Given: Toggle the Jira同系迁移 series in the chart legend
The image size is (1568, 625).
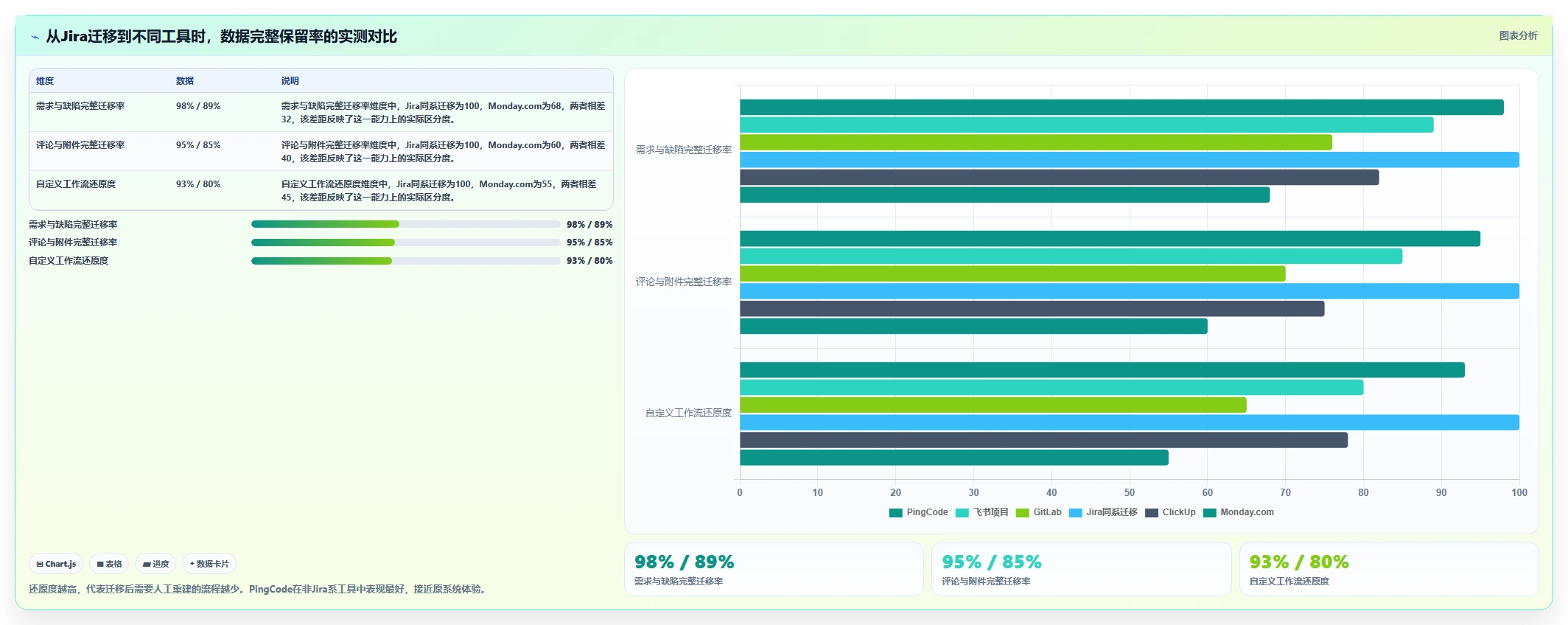Looking at the screenshot, I should [1103, 512].
